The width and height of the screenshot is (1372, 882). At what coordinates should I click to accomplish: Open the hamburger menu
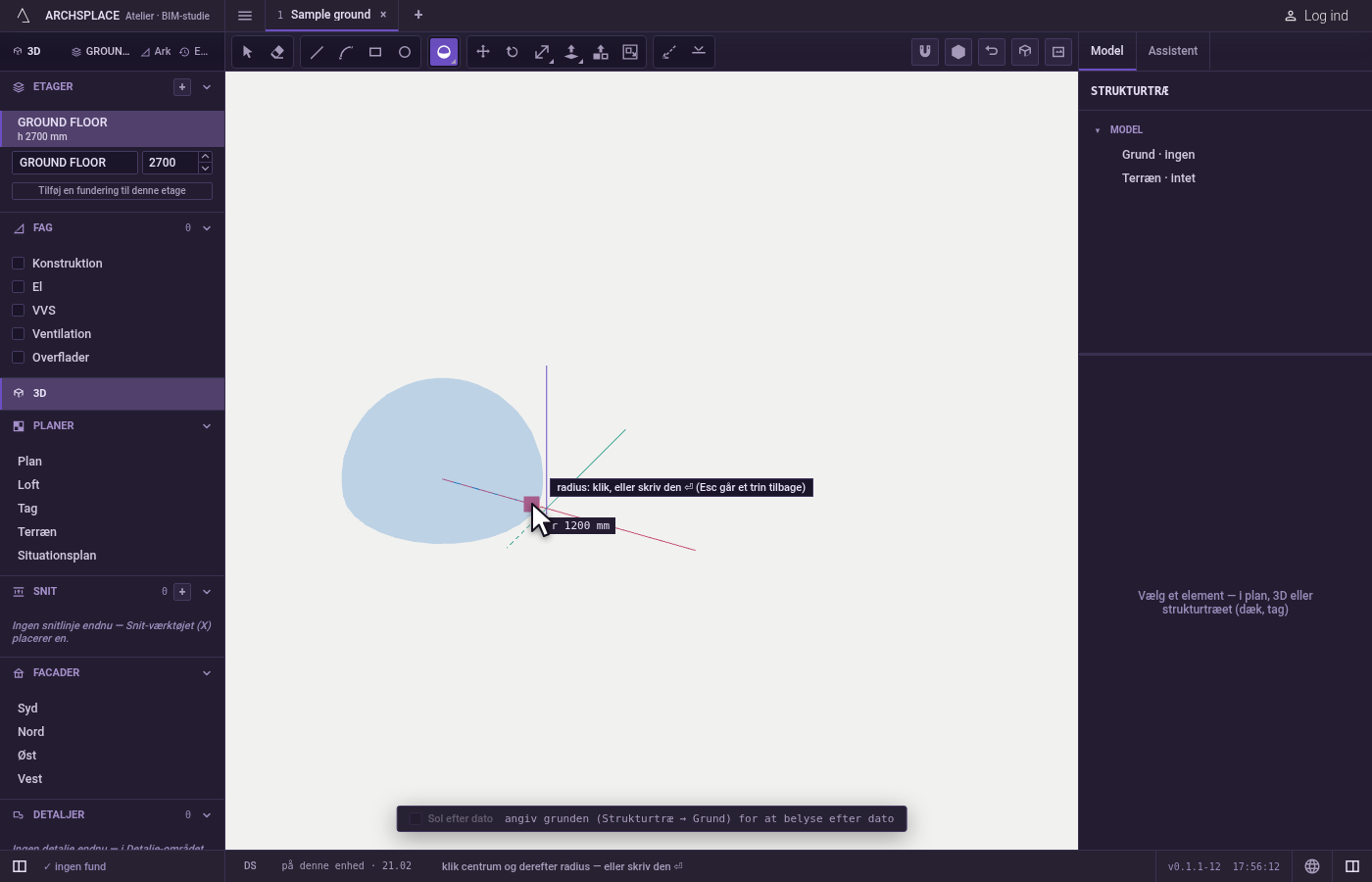pos(245,16)
